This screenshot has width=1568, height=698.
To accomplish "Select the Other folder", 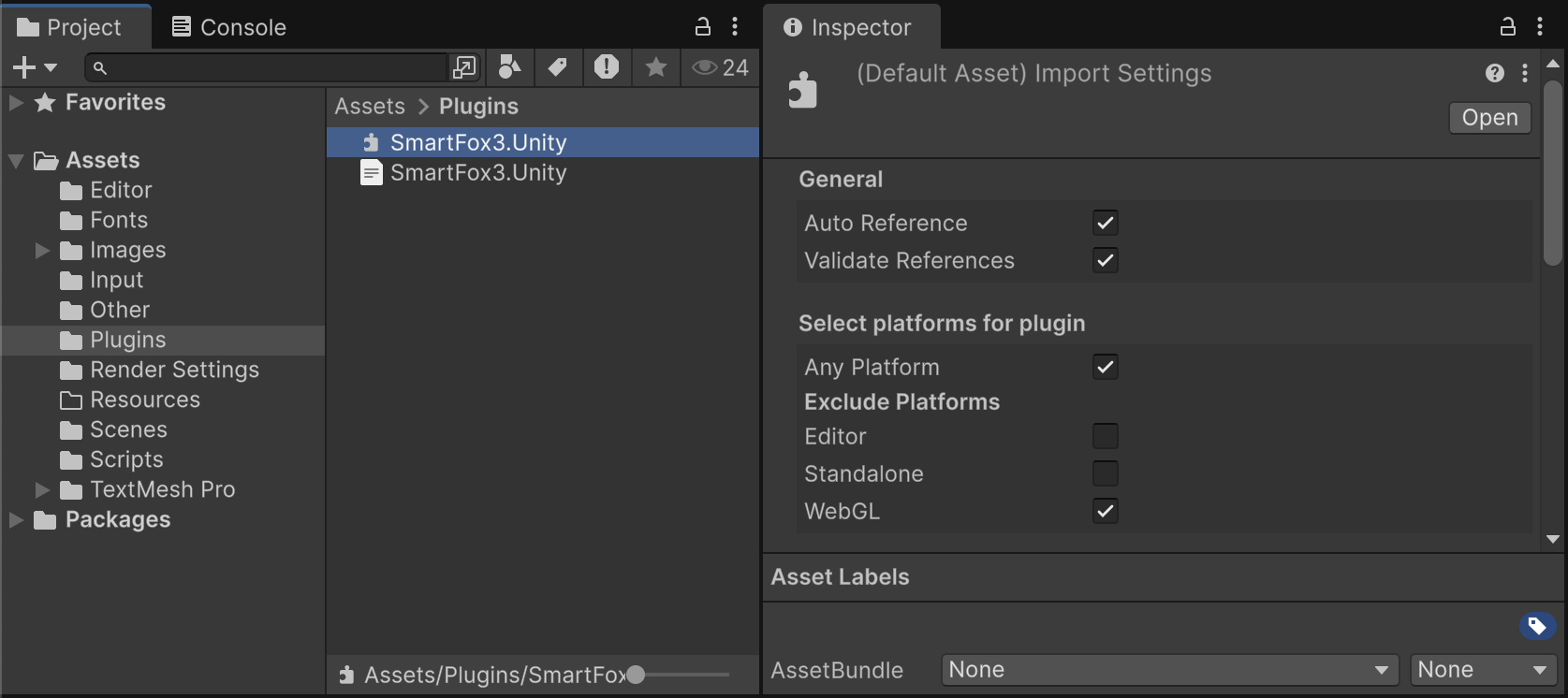I will (x=104, y=311).
